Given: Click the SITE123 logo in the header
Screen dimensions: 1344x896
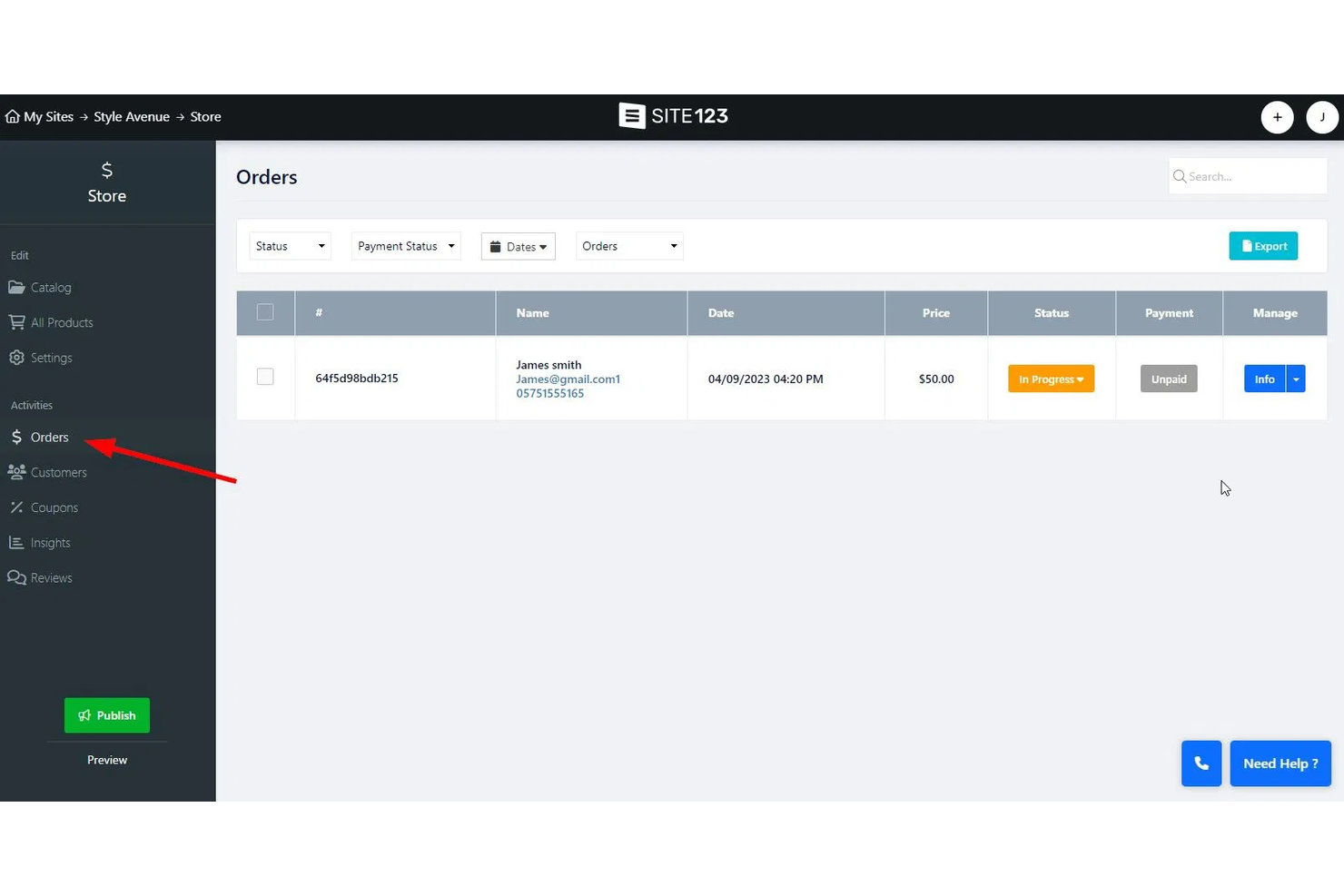Looking at the screenshot, I should (673, 116).
